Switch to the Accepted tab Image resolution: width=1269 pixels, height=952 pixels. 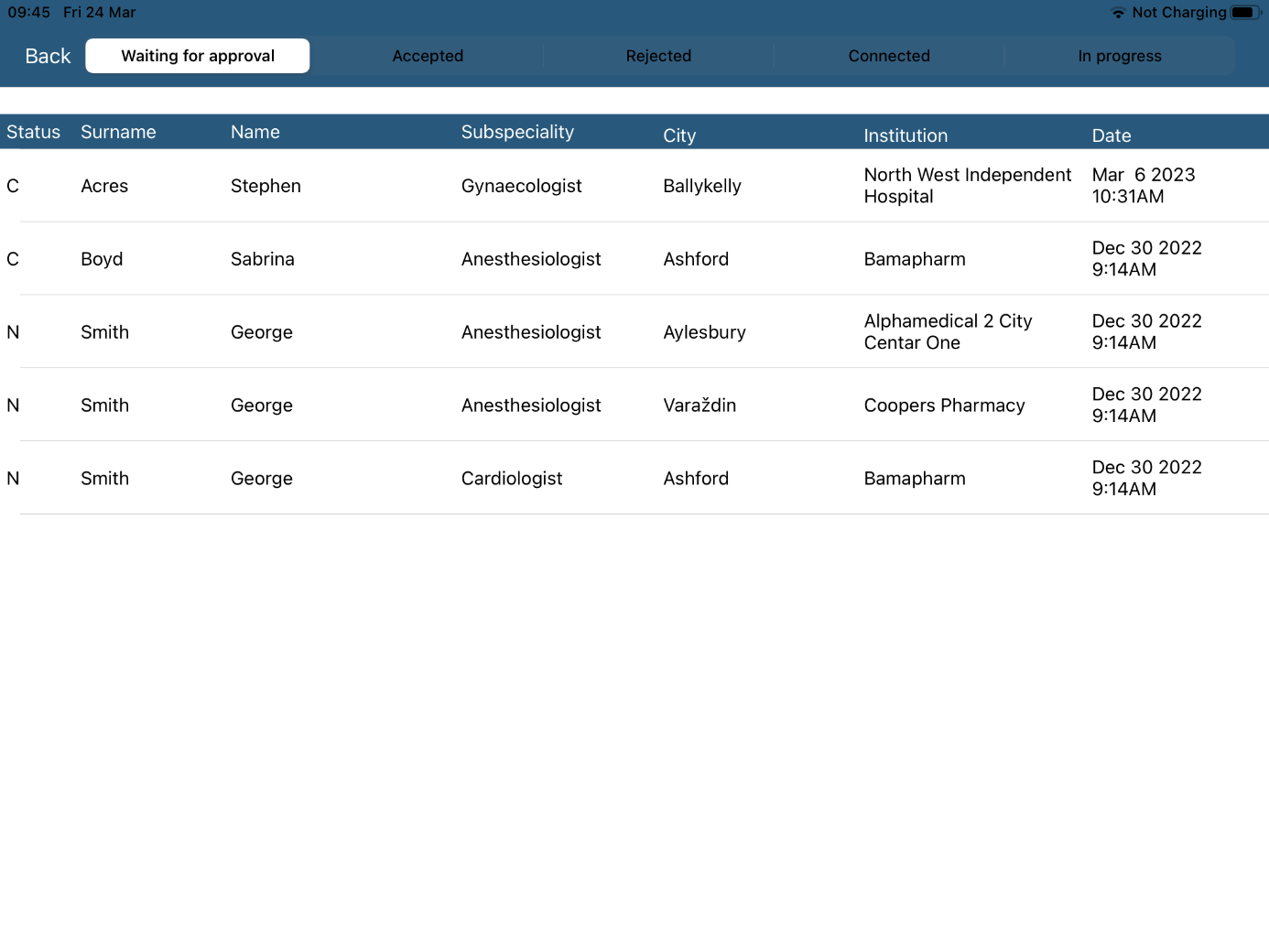coord(428,56)
